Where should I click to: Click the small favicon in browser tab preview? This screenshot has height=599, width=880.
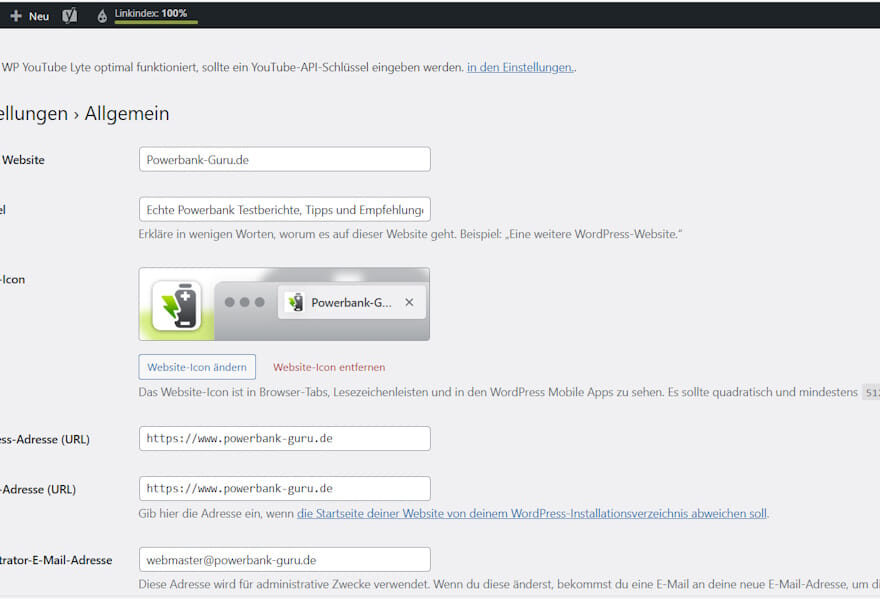pyautogui.click(x=295, y=303)
